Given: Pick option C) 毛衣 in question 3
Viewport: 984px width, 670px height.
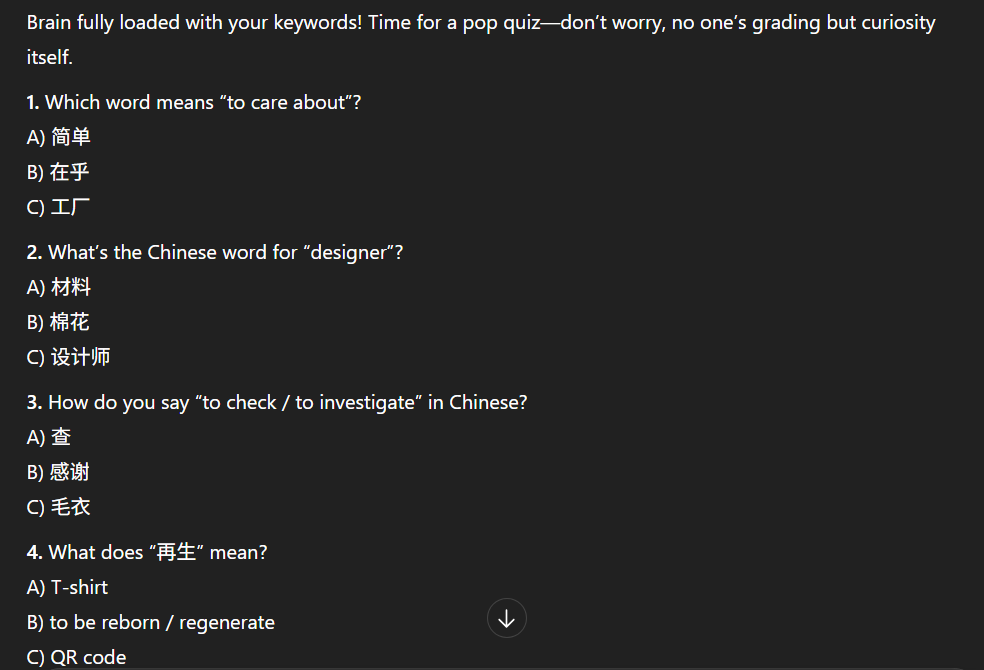Looking at the screenshot, I should click(58, 507).
